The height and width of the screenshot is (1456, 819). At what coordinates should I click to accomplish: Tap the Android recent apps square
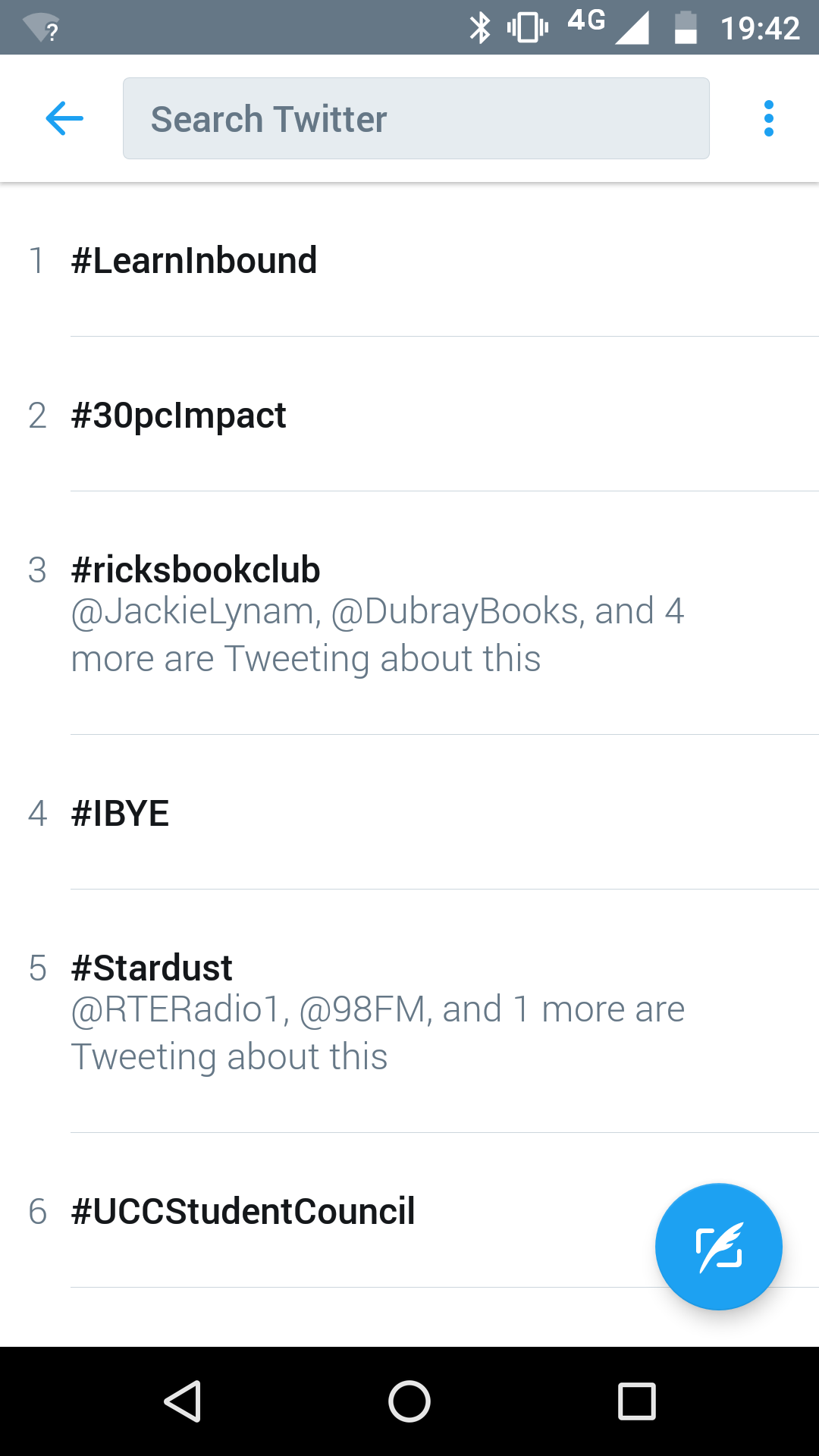pos(637,1401)
